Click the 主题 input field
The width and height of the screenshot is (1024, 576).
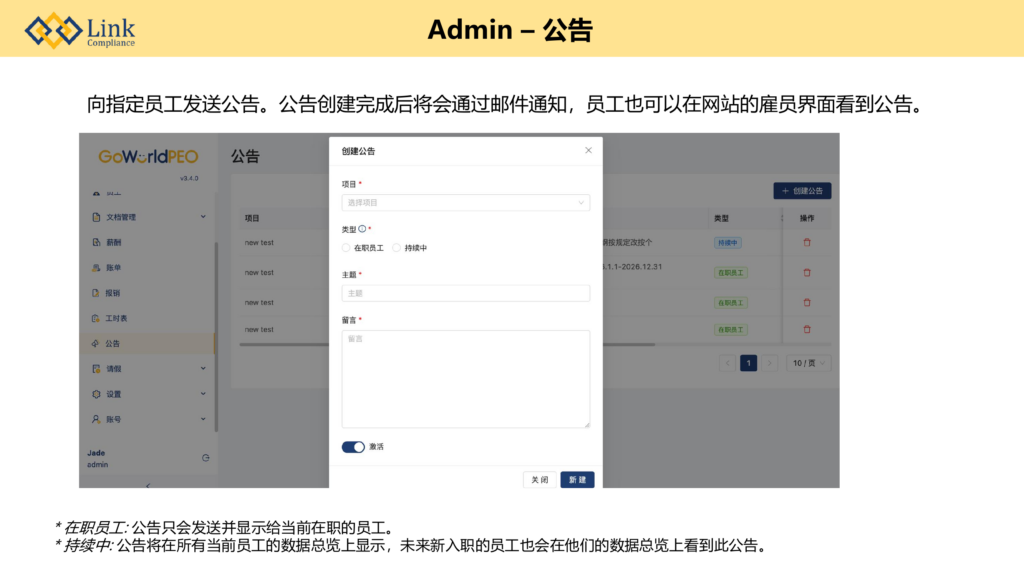point(465,293)
